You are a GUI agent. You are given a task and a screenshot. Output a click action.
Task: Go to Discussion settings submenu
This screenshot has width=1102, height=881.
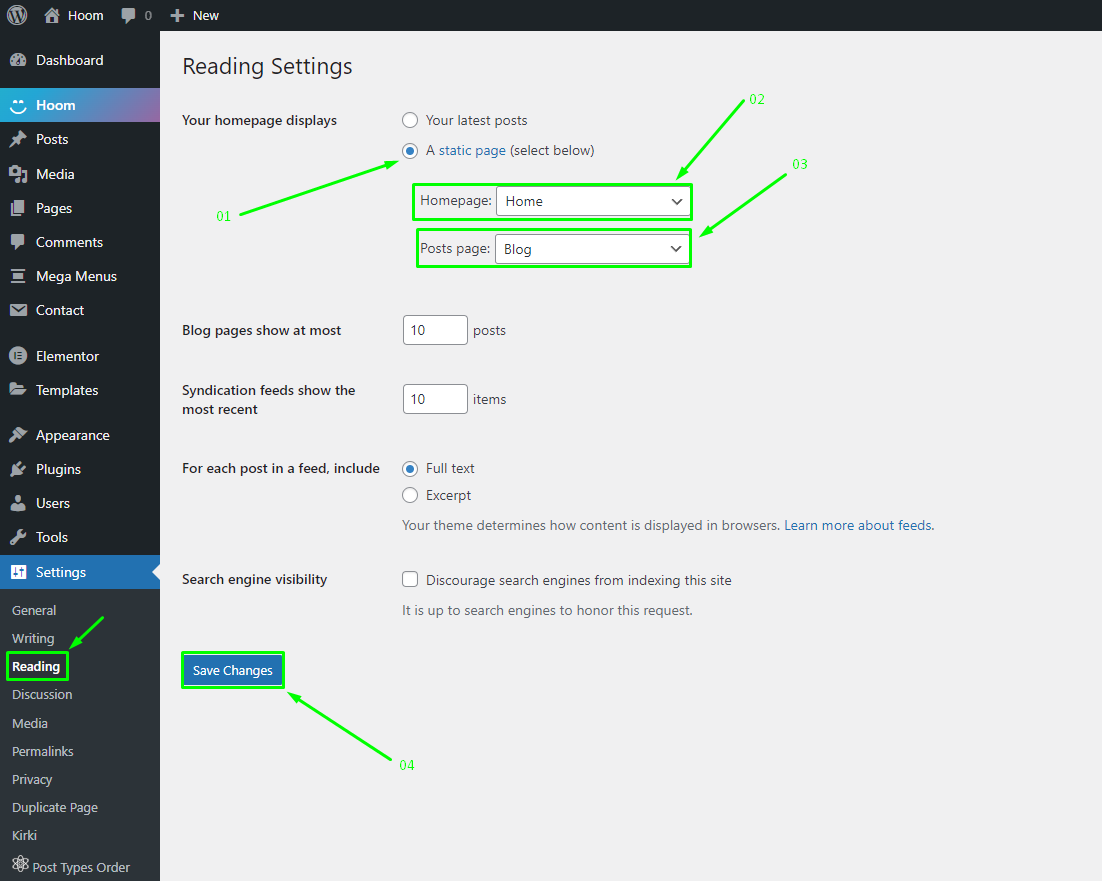click(42, 694)
